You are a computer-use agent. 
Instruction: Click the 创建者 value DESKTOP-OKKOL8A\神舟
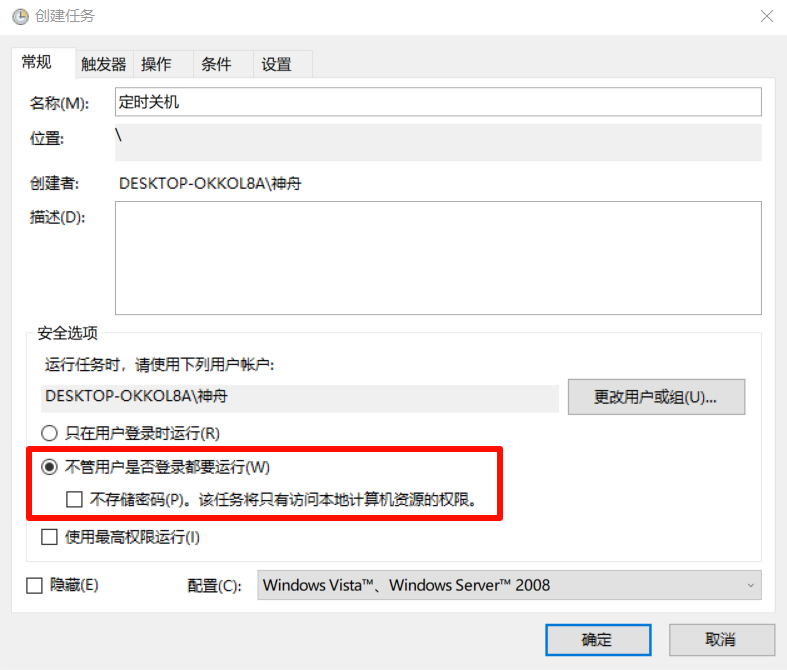click(210, 184)
